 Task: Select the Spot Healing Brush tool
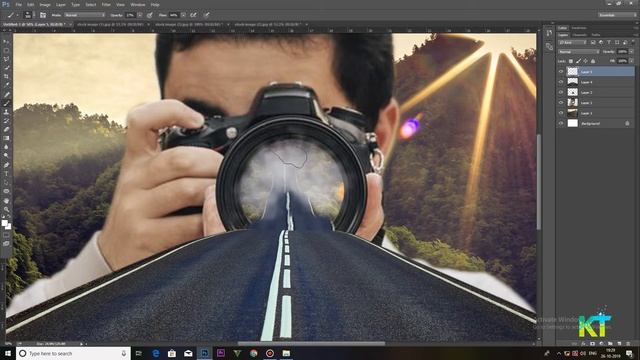tap(6, 95)
